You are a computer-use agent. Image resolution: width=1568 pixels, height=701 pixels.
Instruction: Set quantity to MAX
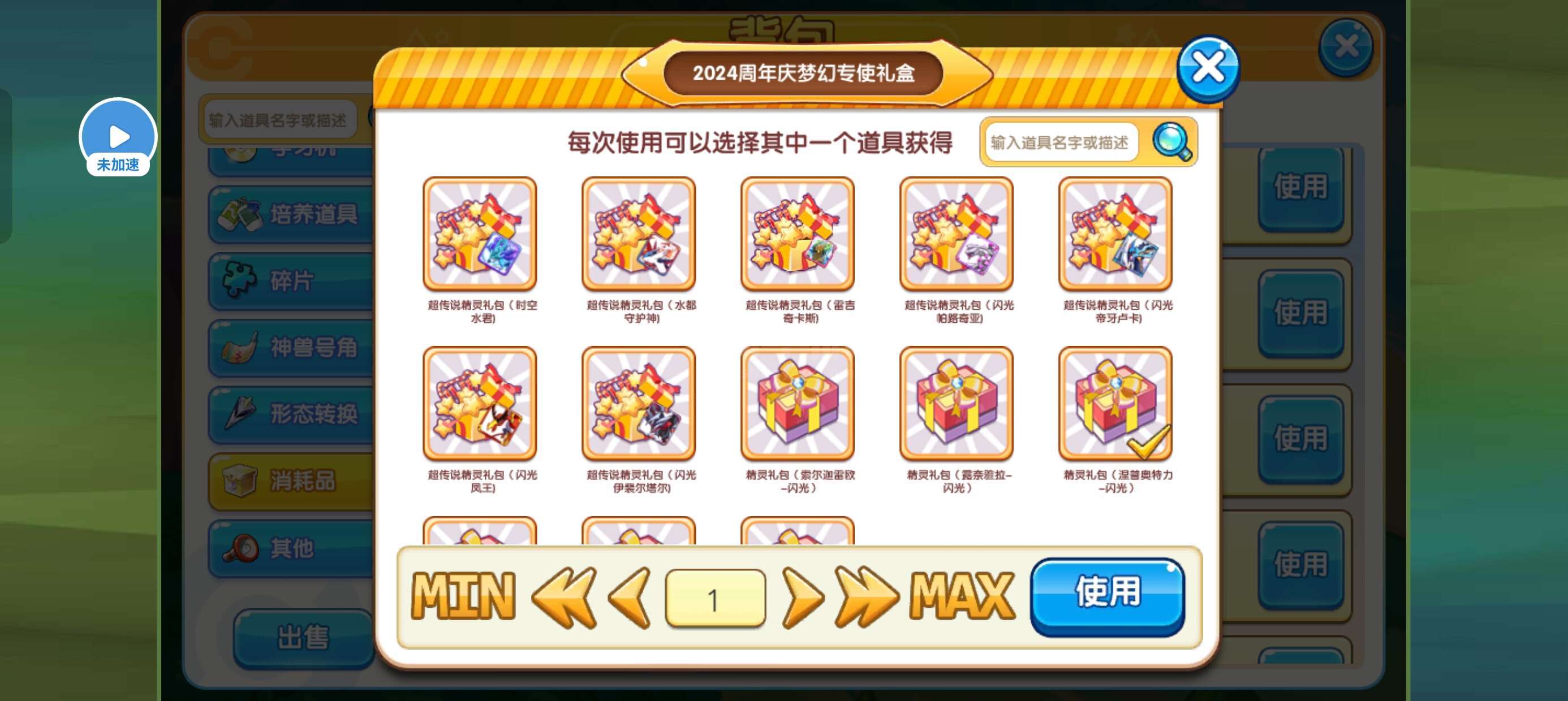(x=962, y=596)
